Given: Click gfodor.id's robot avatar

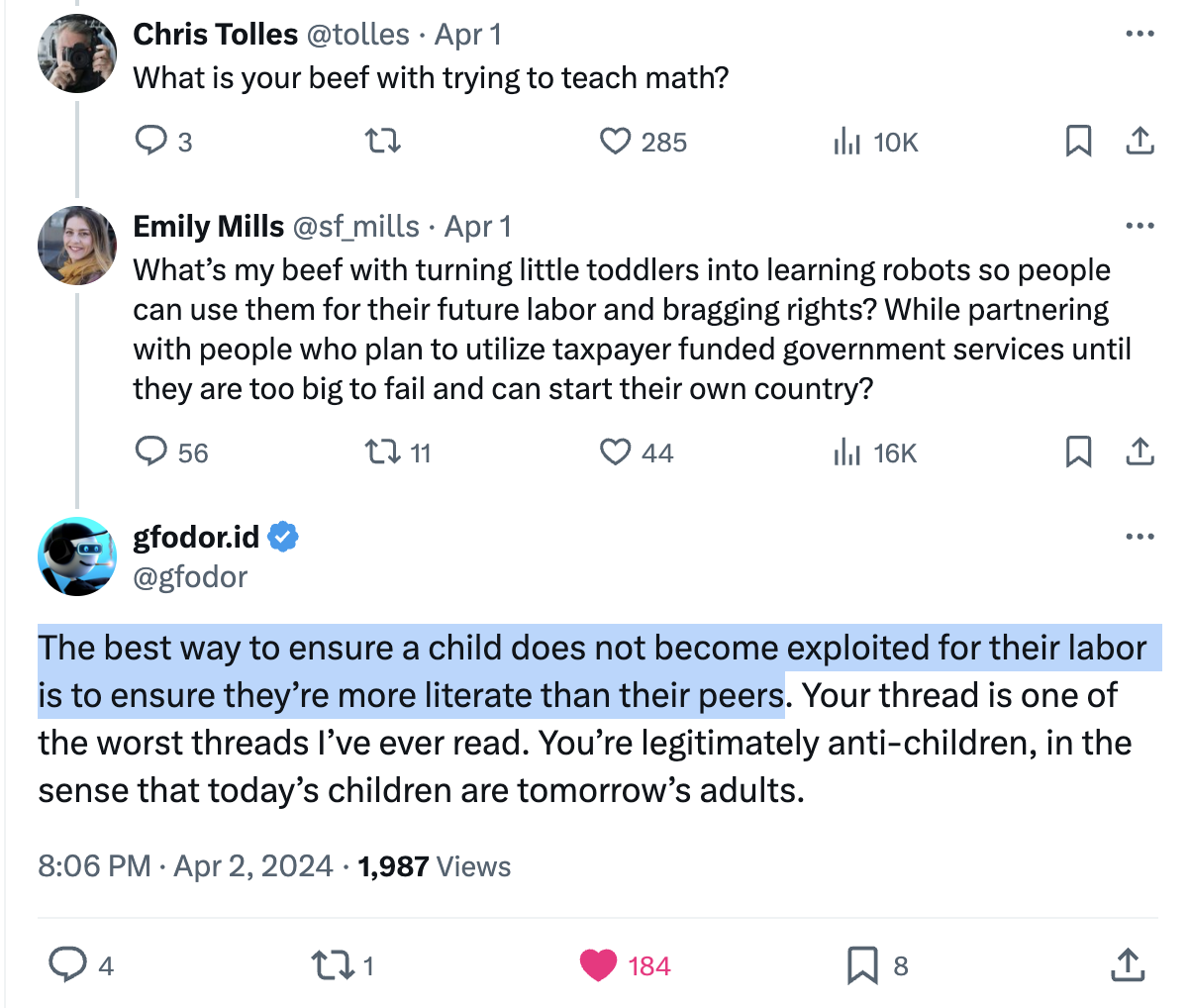Looking at the screenshot, I should [x=77, y=556].
